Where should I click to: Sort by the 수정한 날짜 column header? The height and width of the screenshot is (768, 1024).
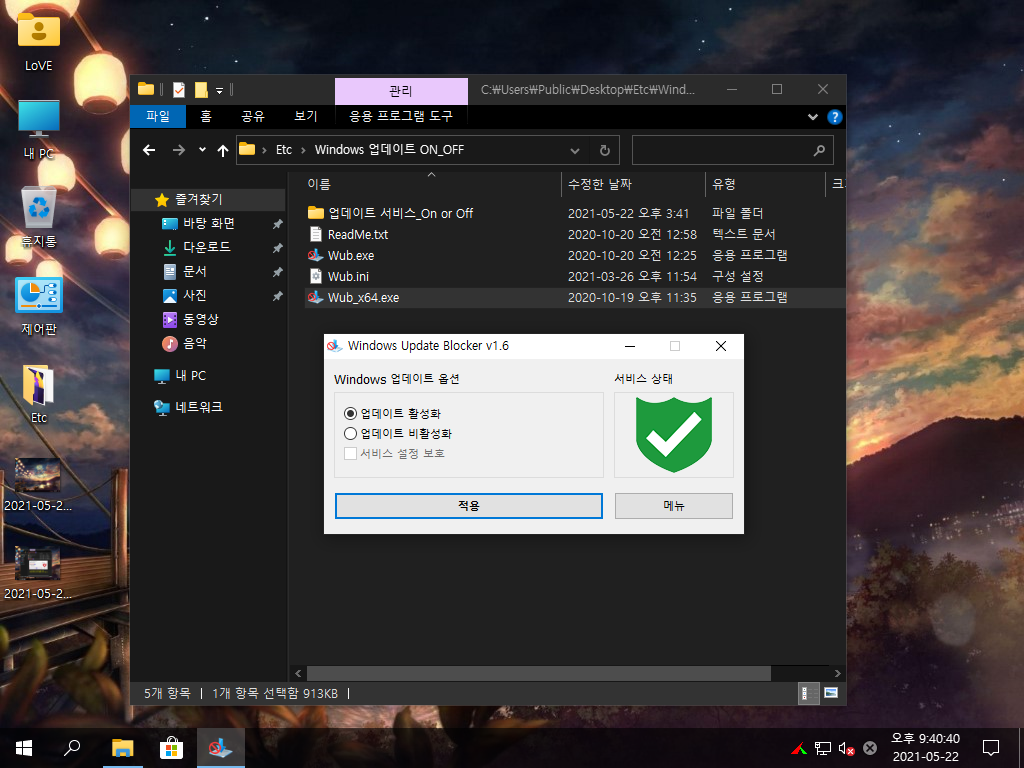click(x=633, y=184)
